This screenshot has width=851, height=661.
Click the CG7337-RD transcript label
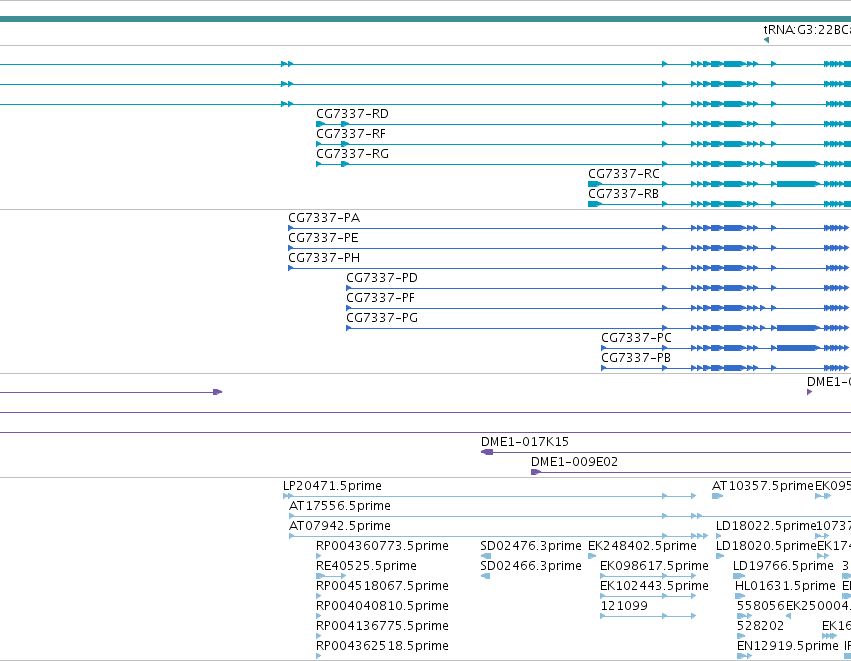coord(352,113)
